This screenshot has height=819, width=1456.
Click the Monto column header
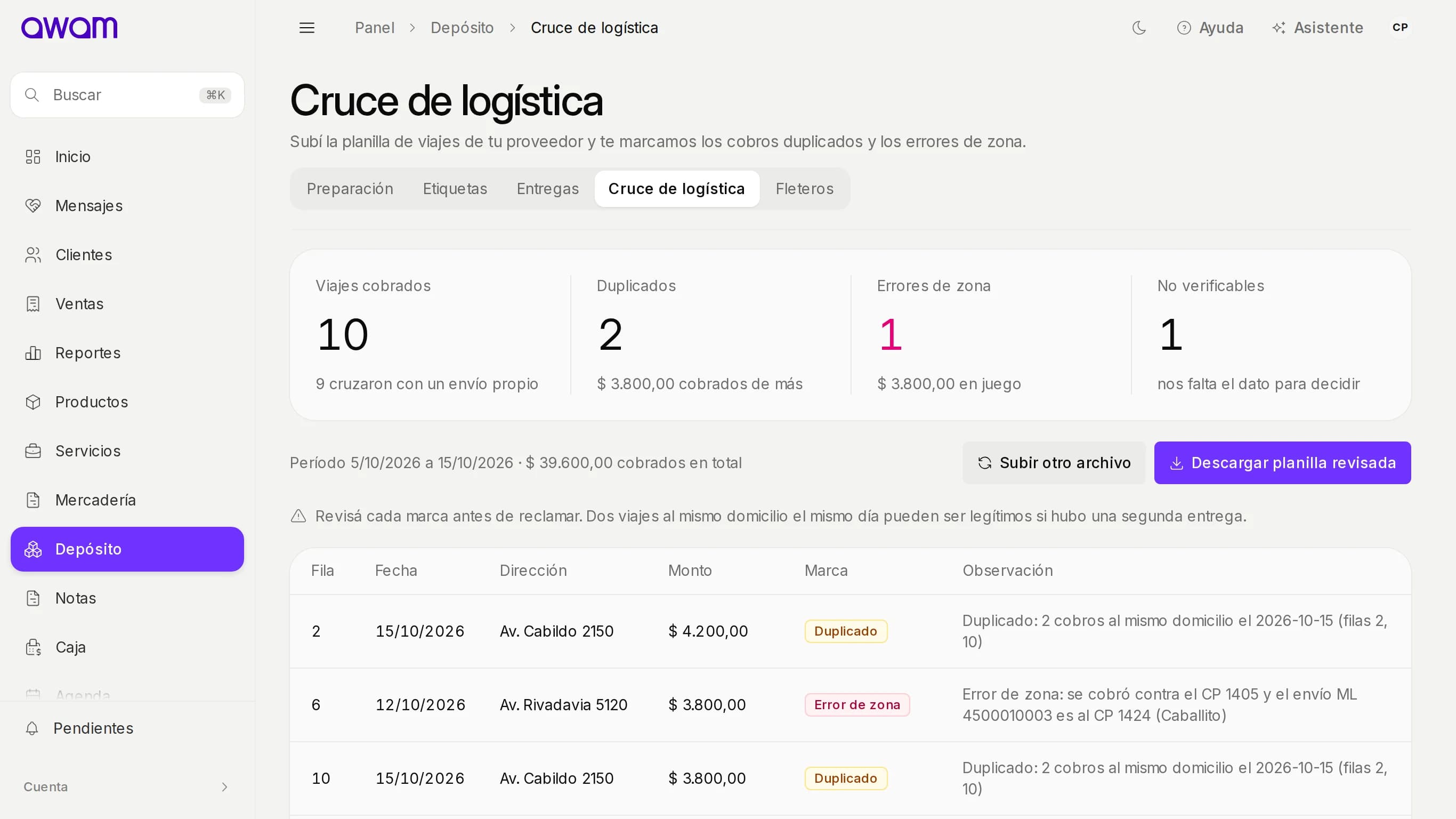click(690, 571)
